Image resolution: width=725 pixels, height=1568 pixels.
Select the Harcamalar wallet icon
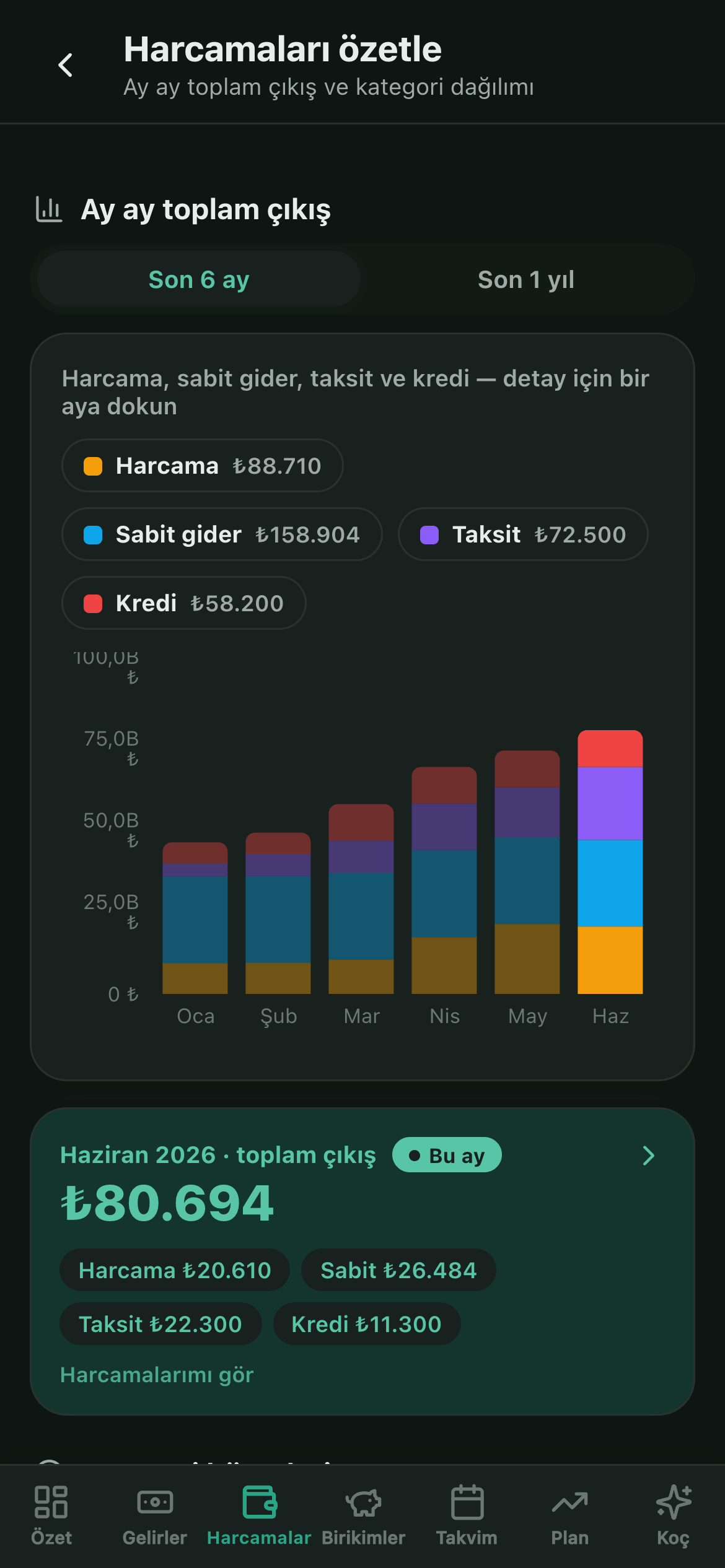[x=259, y=1502]
